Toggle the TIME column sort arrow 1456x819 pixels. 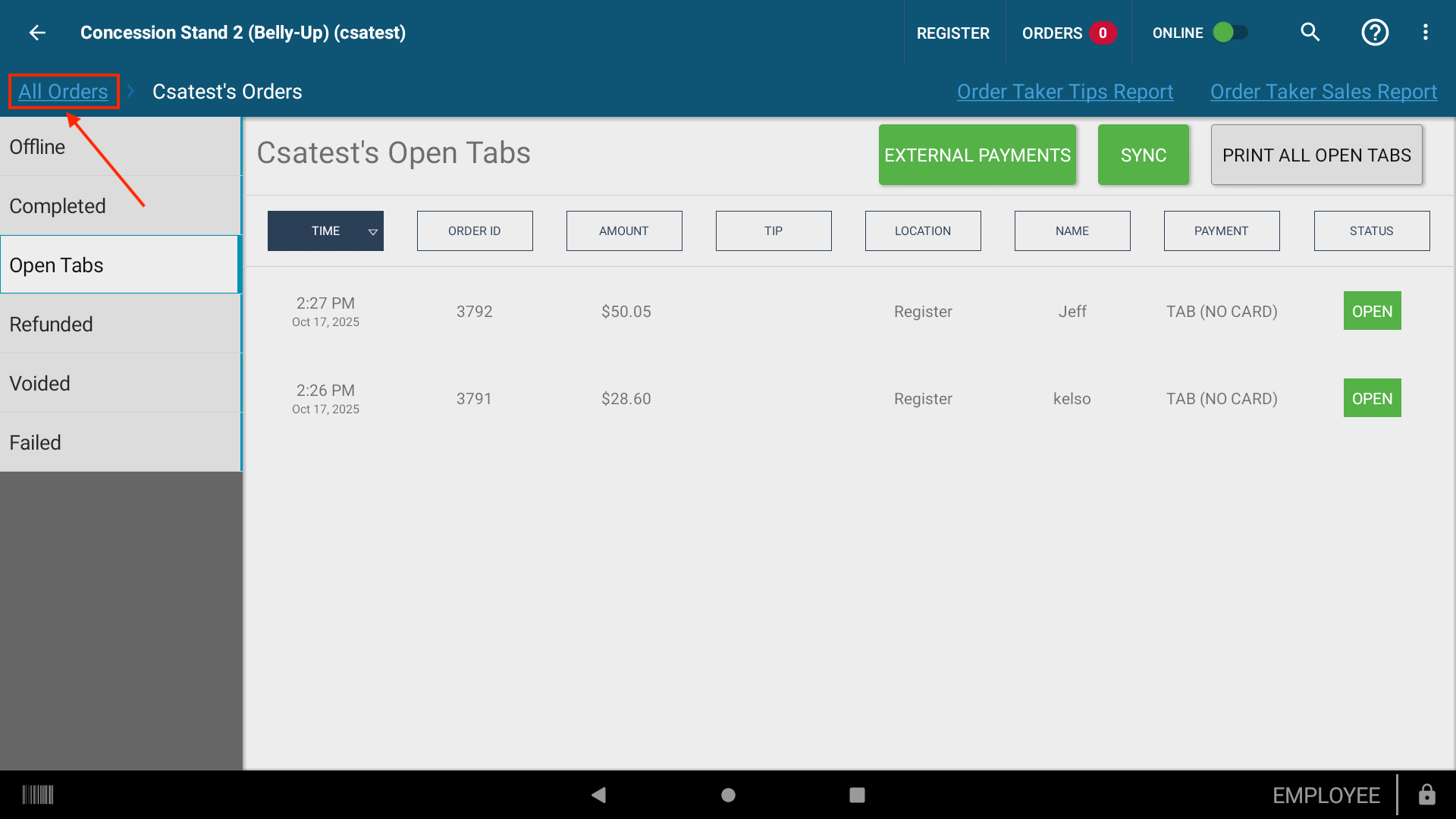pyautogui.click(x=372, y=231)
